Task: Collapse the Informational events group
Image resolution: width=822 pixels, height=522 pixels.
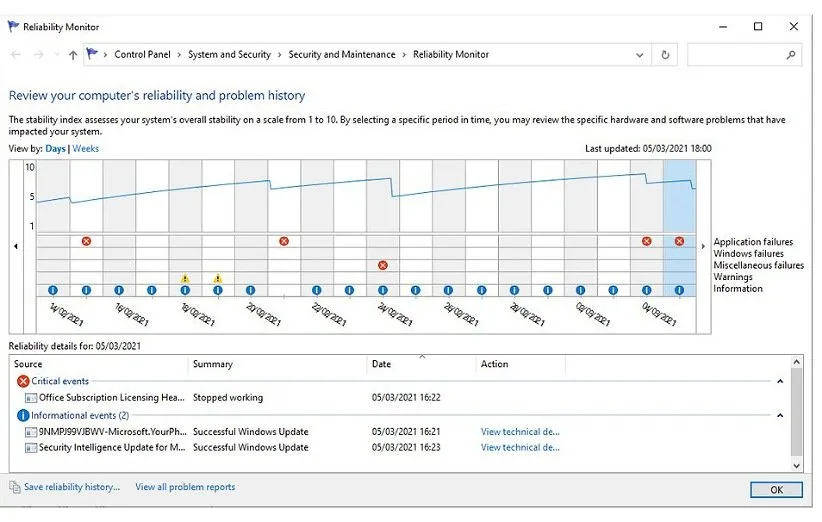Action: coord(780,415)
